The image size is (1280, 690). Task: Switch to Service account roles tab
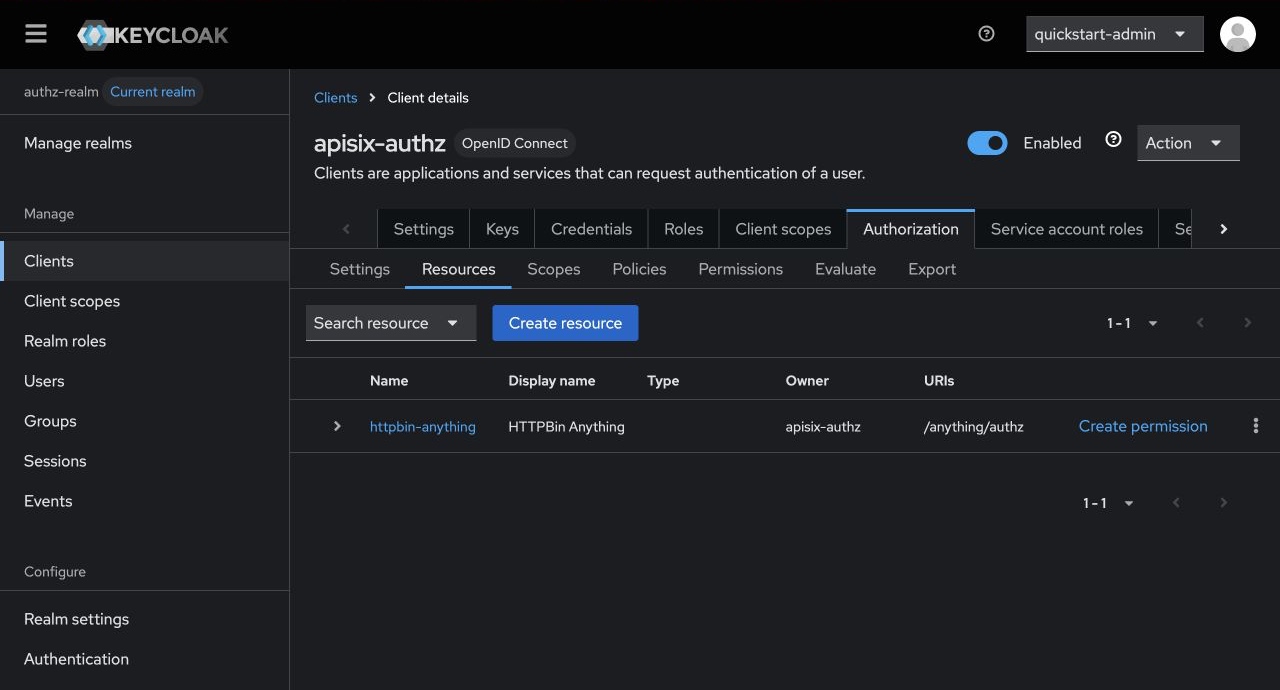click(1066, 229)
